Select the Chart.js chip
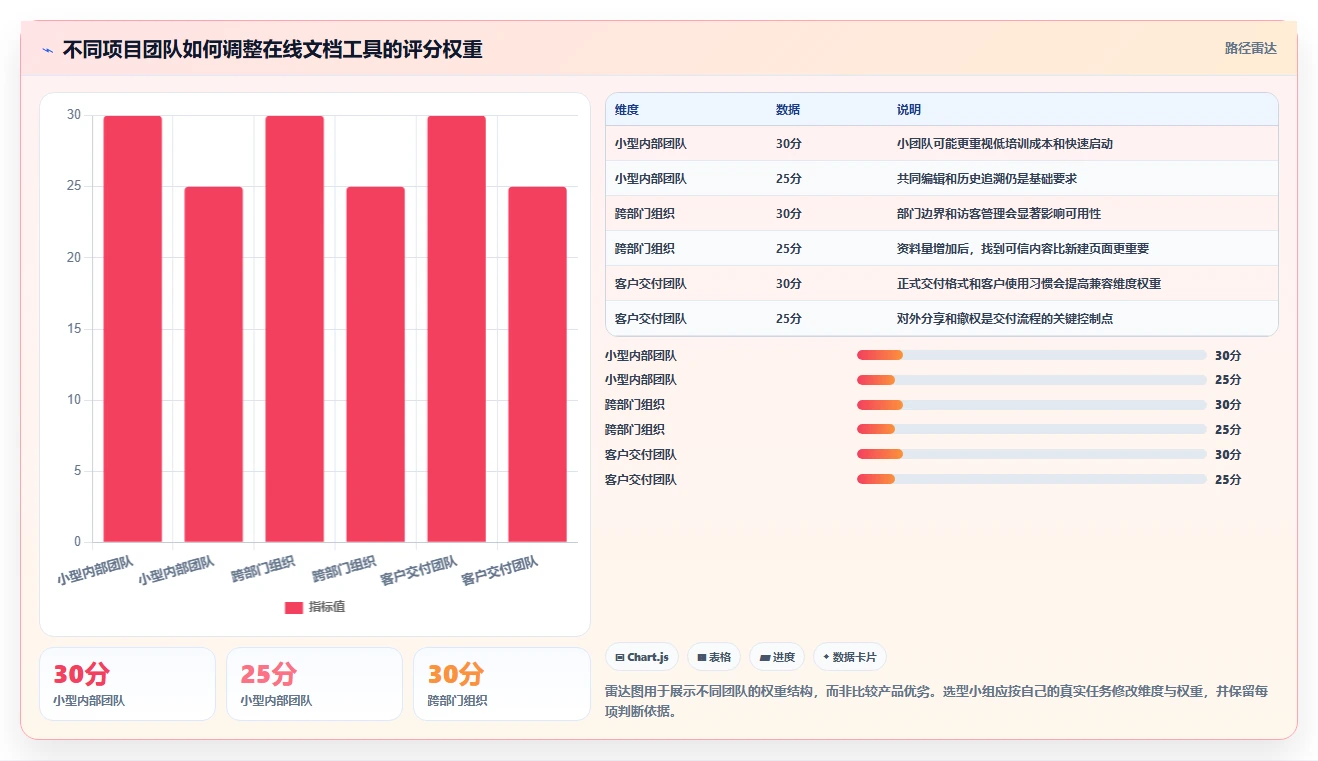This screenshot has width=1318, height=761. click(x=642, y=657)
